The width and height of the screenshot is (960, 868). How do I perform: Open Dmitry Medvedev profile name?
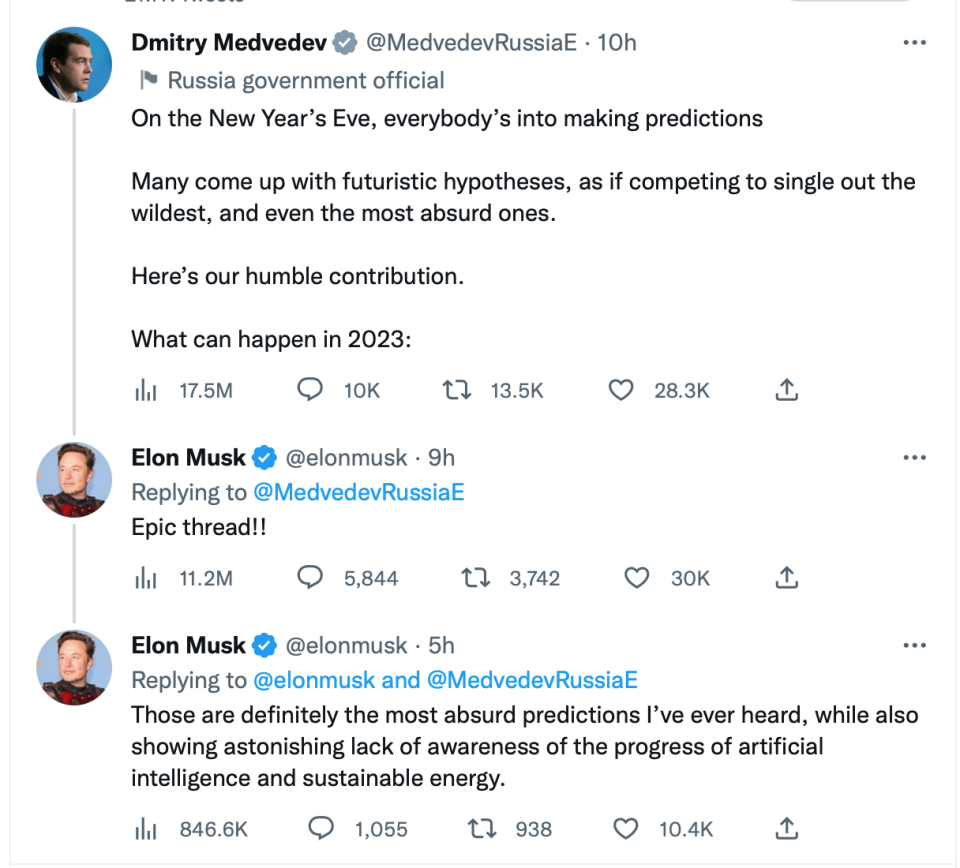pyautogui.click(x=229, y=43)
